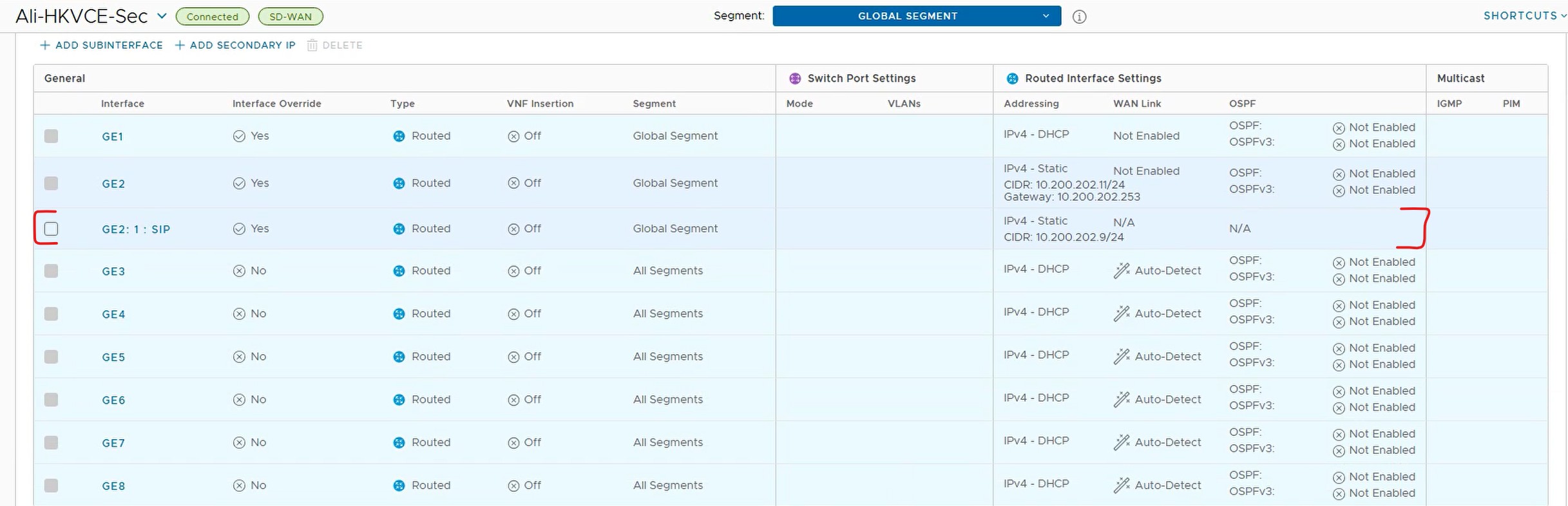Select the GE8 row checkbox

click(51, 485)
